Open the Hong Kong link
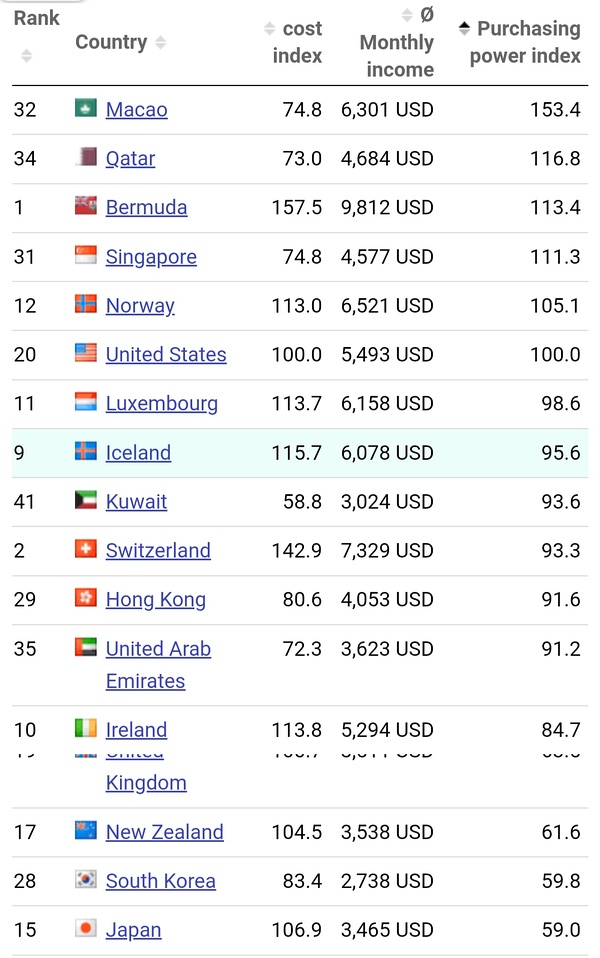Screen dimensions: 600x958 pos(155,600)
